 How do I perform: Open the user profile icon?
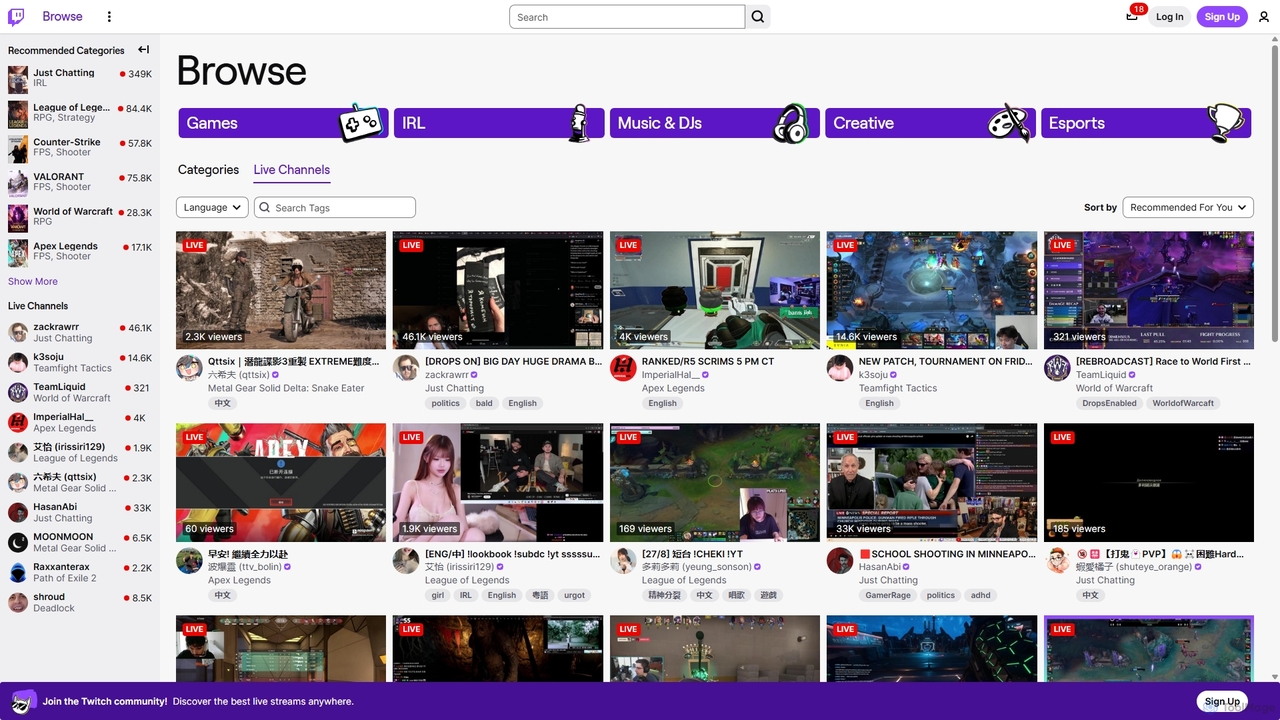pos(1264,16)
